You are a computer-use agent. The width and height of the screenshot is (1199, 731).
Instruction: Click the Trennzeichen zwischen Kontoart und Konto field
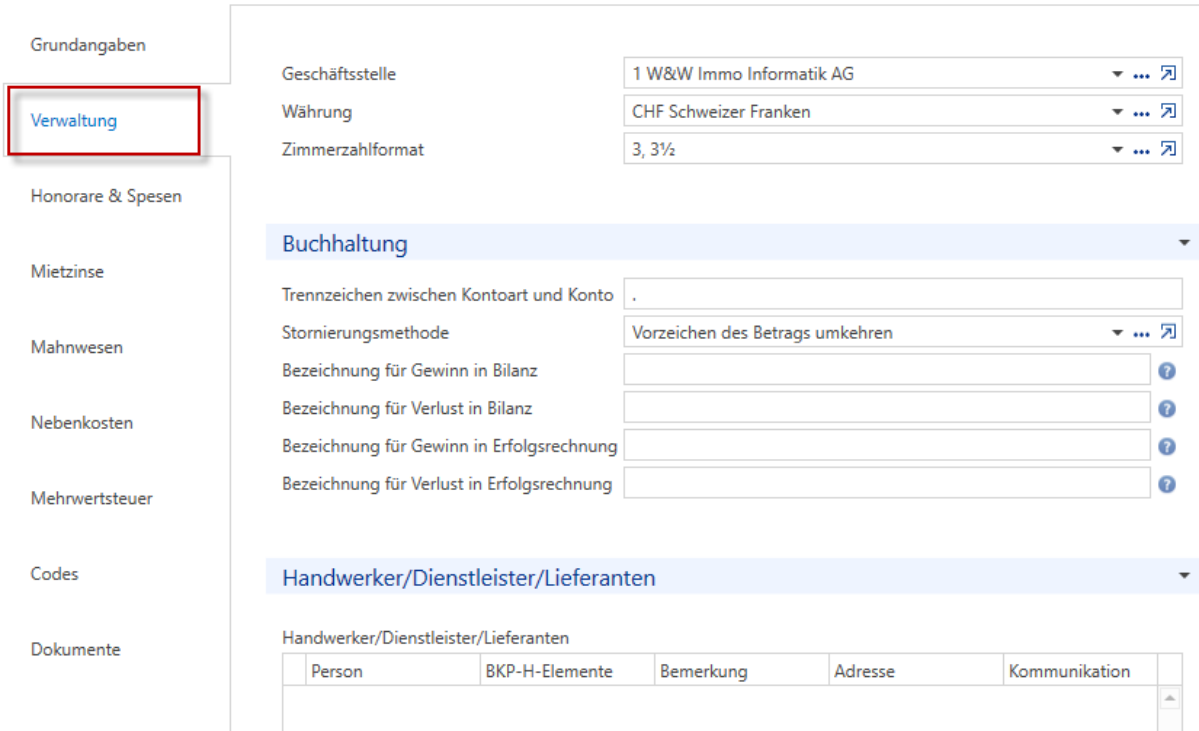pyautogui.click(x=903, y=294)
